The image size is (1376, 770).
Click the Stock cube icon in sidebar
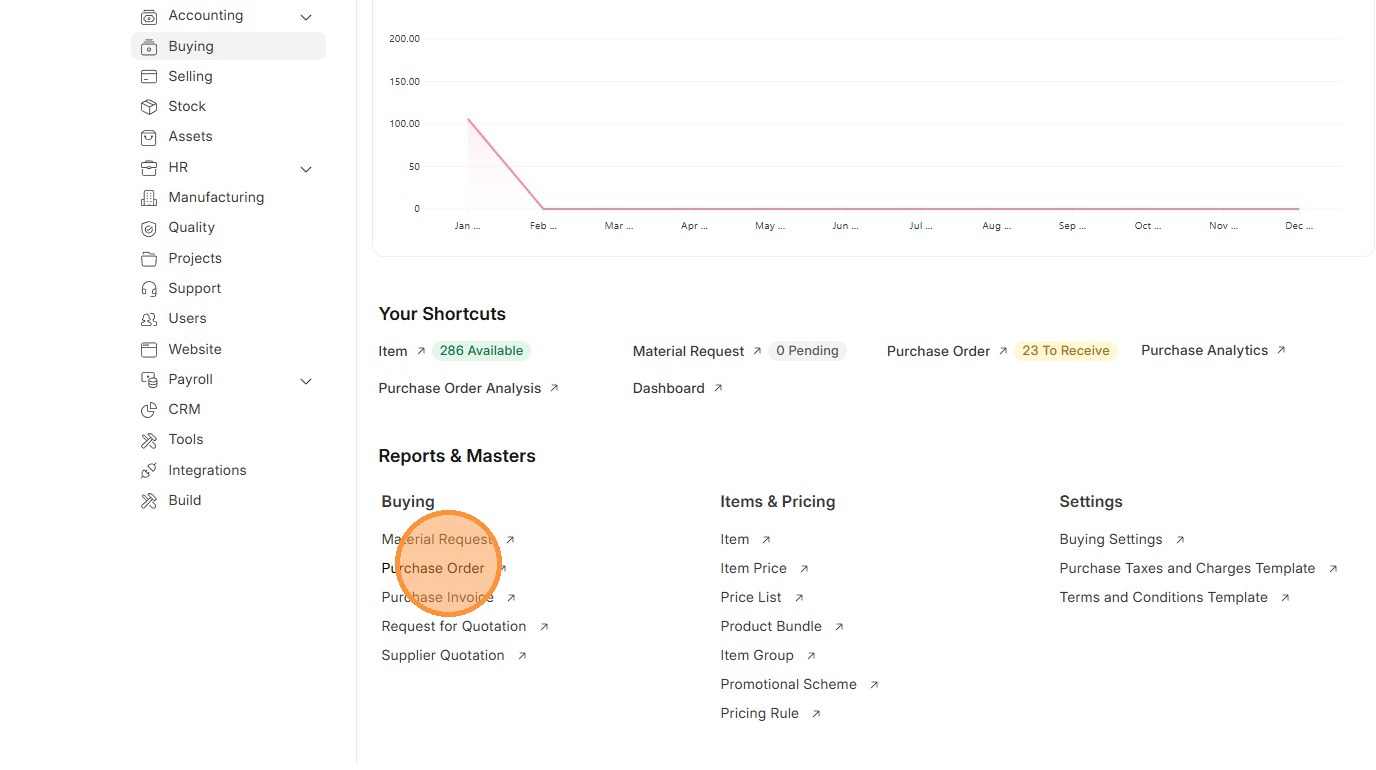point(149,107)
